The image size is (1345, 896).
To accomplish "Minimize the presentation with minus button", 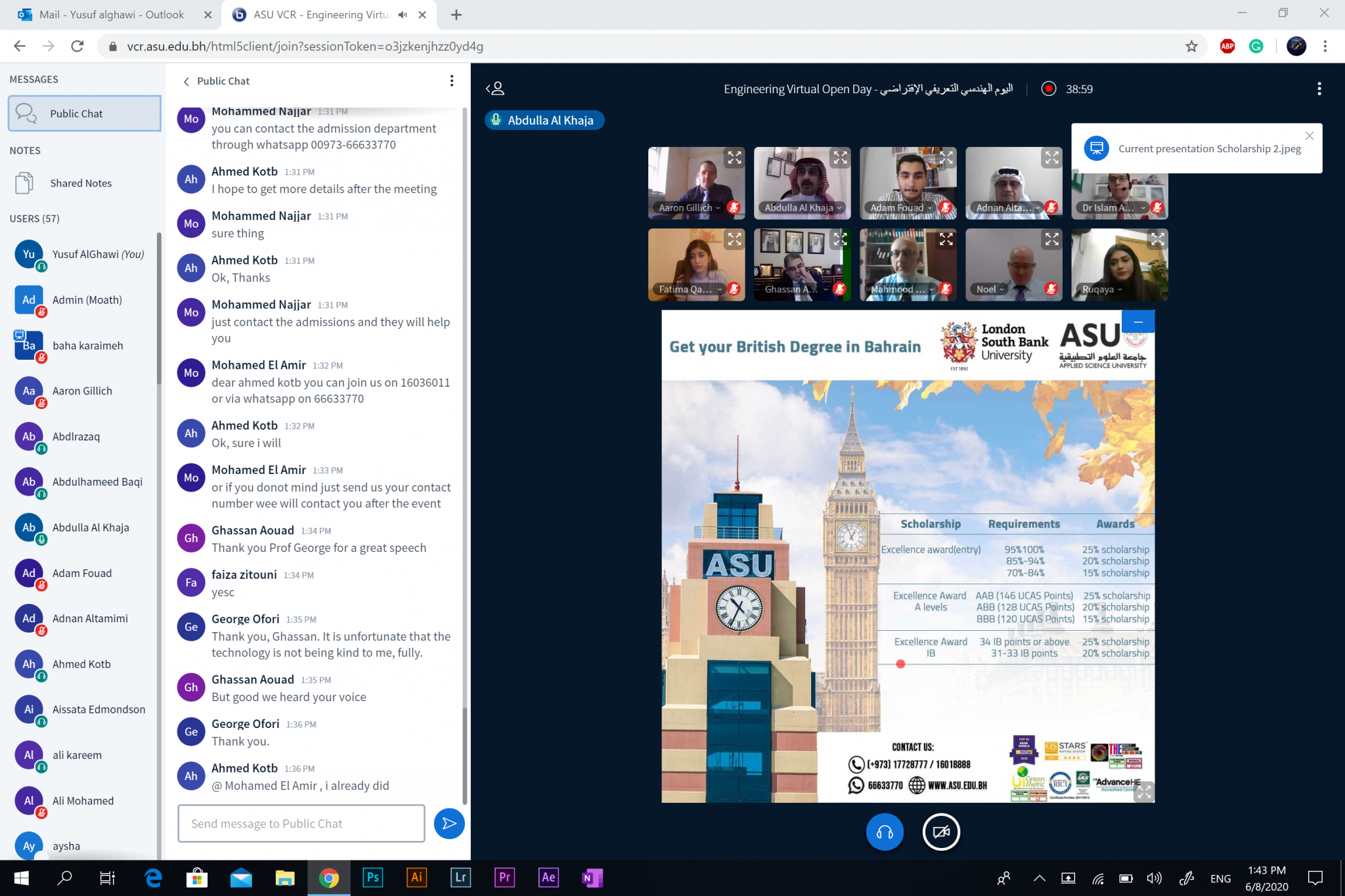I will click(1137, 322).
